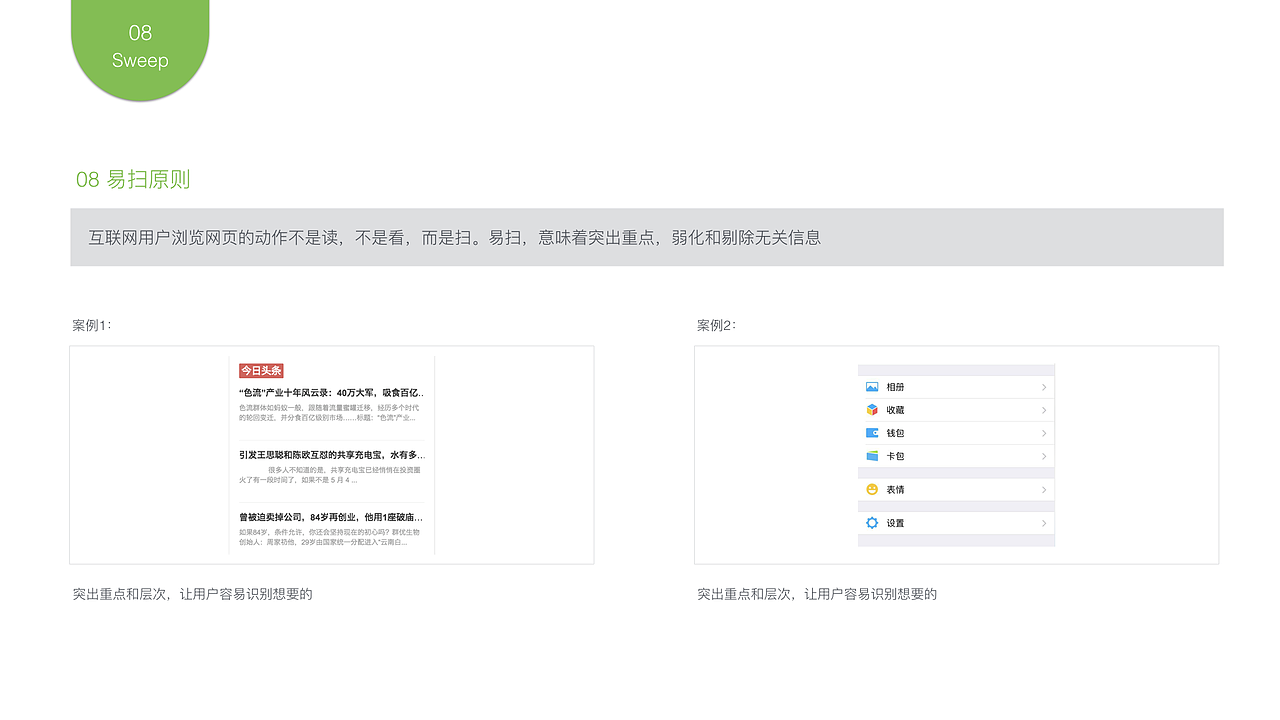Image resolution: width=1280 pixels, height=720 pixels.
Task: Click summary text starting 如果84岁，条件允许
Action: (329, 536)
